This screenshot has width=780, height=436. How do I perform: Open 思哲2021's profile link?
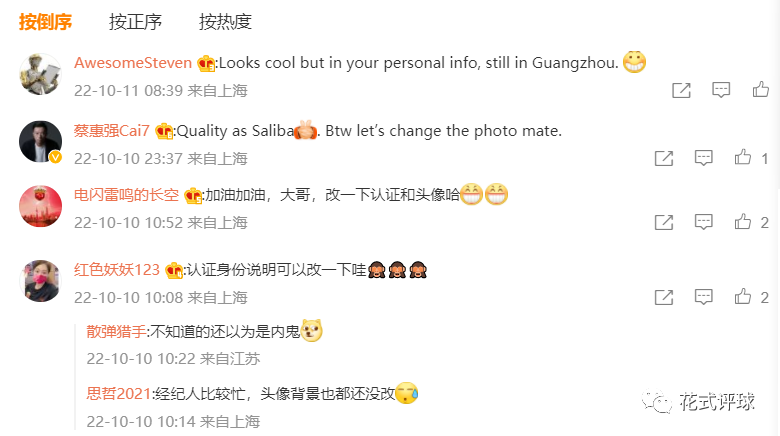coord(118,394)
